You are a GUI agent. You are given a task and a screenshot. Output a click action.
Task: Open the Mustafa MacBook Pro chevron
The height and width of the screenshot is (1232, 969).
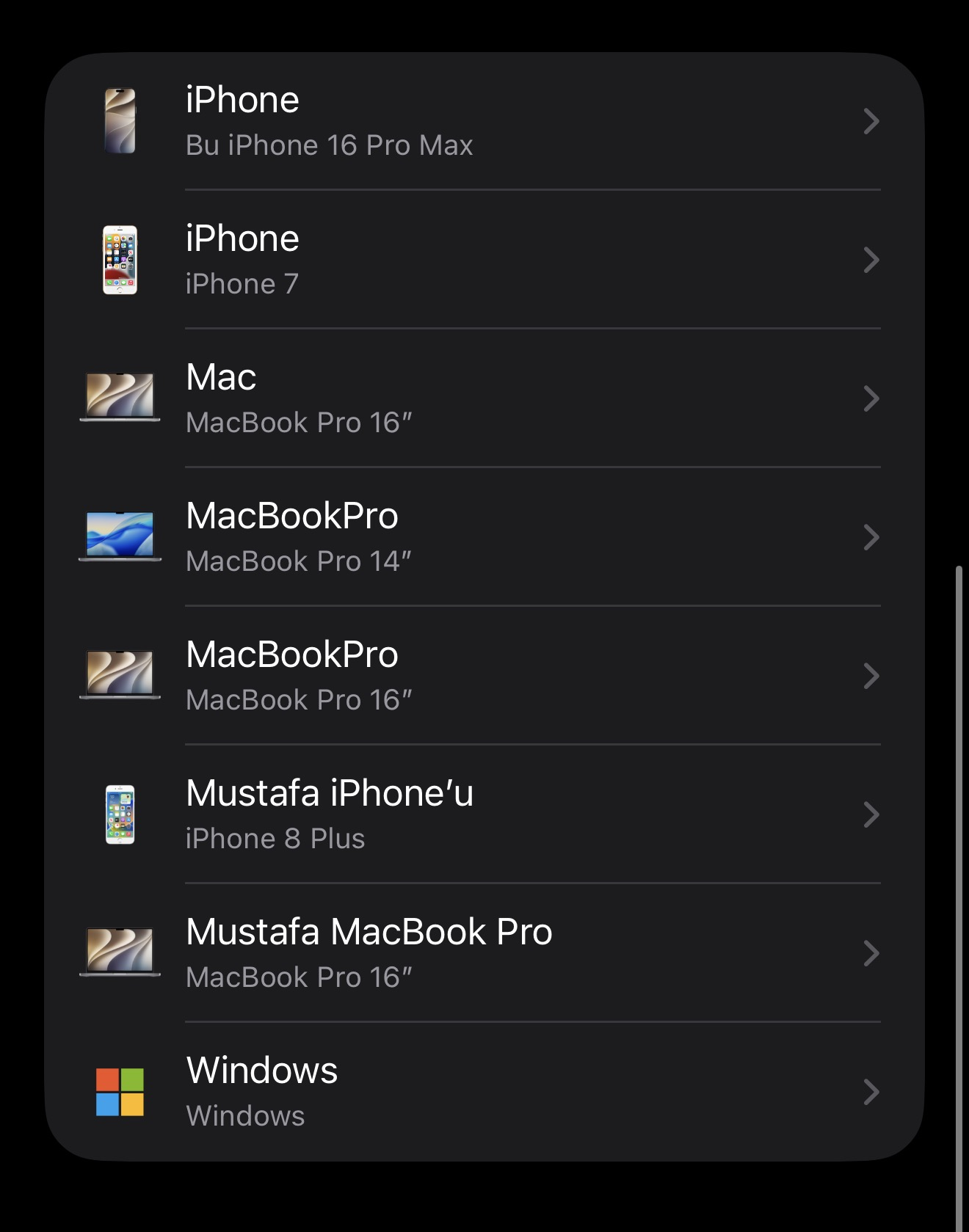[871, 953]
